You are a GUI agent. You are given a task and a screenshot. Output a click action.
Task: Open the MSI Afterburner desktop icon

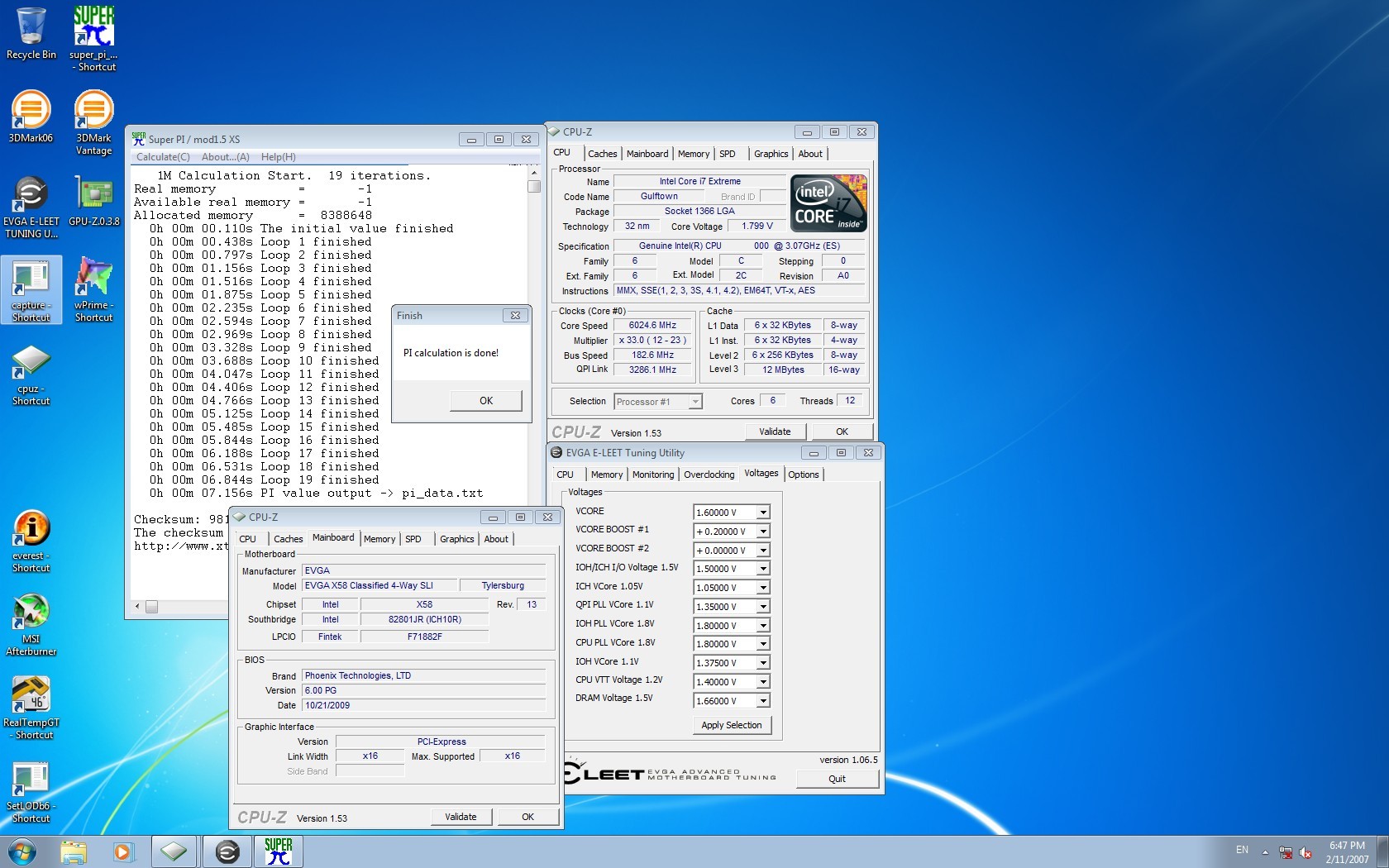(x=31, y=613)
